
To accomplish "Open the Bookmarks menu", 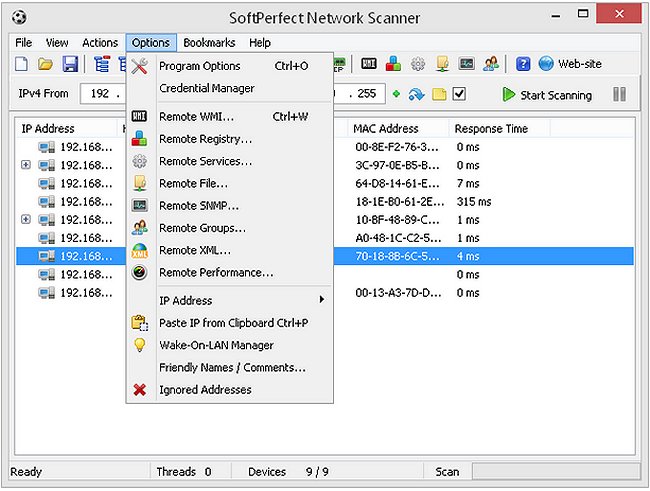I will point(208,43).
